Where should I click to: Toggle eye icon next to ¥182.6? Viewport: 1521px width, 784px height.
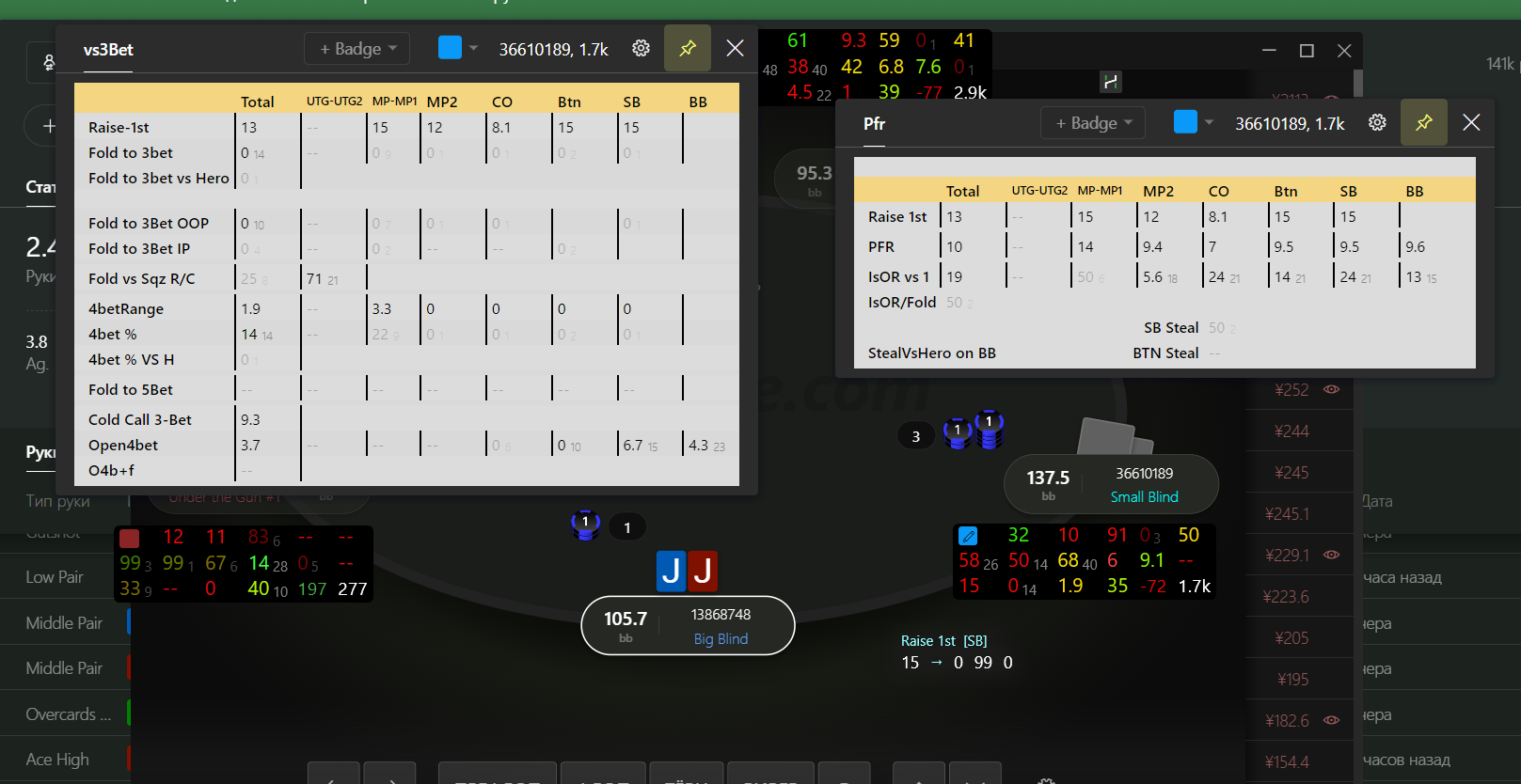pyautogui.click(x=1332, y=720)
